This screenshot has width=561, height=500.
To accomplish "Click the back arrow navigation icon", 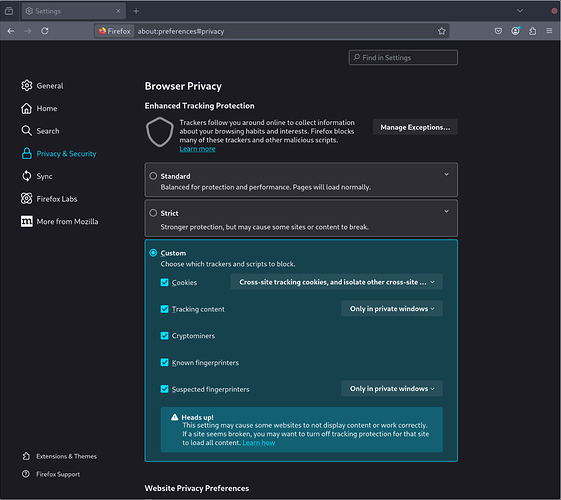I will (x=11, y=31).
